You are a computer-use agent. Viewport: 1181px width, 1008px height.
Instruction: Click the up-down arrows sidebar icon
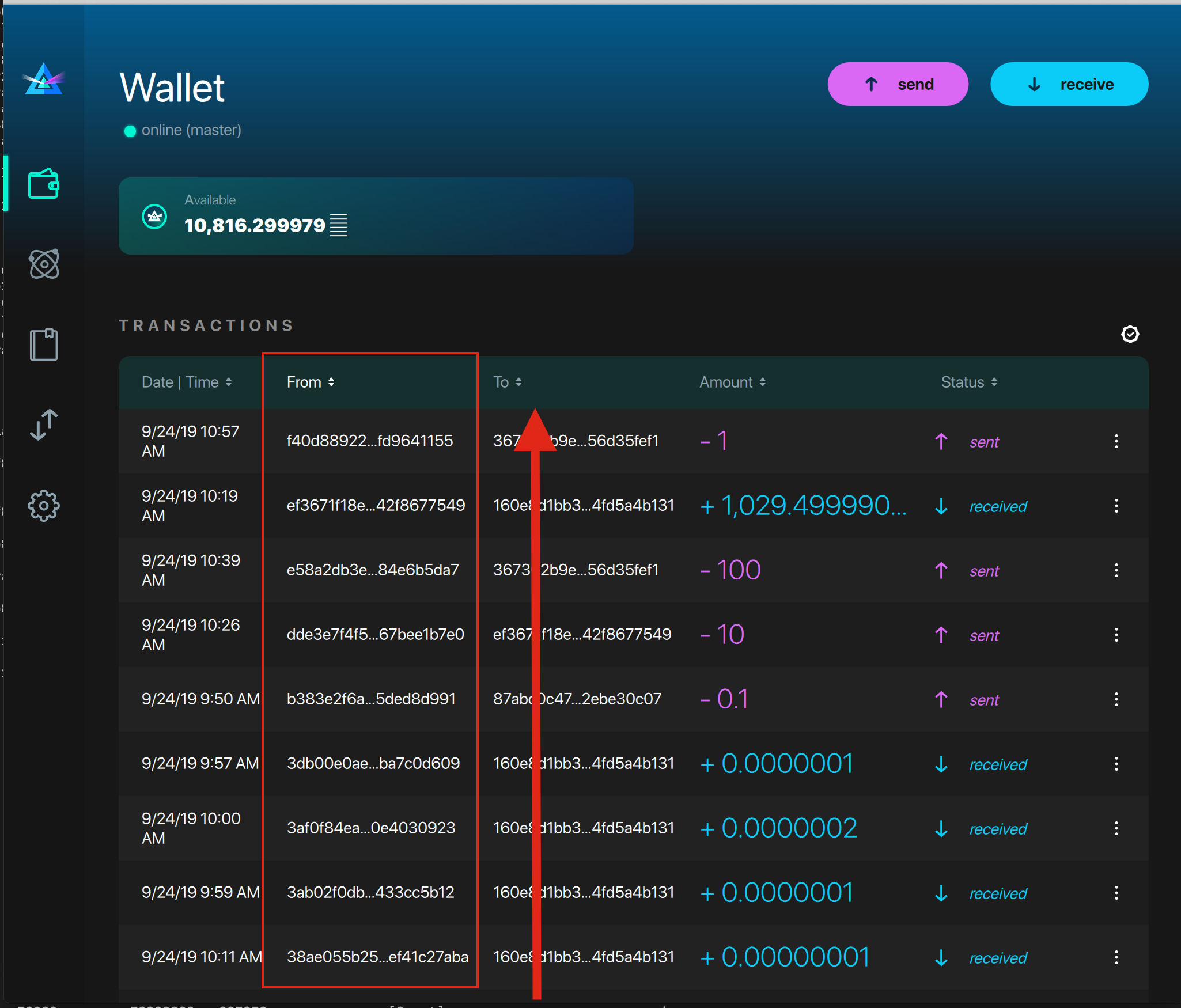point(44,425)
